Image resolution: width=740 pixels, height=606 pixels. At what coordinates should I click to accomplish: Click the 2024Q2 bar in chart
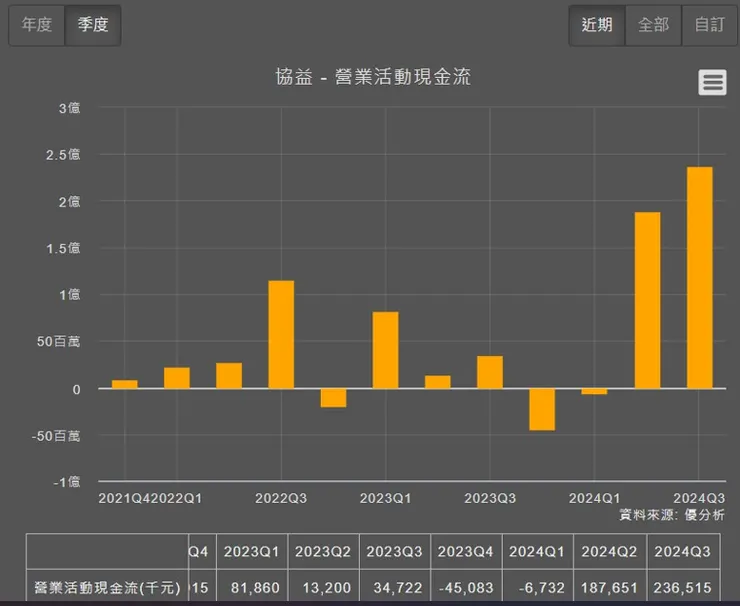coord(648,300)
